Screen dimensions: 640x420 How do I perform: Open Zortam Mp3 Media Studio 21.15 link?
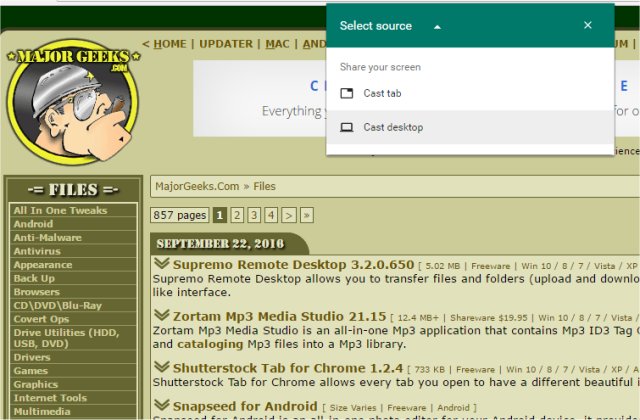pos(280,316)
